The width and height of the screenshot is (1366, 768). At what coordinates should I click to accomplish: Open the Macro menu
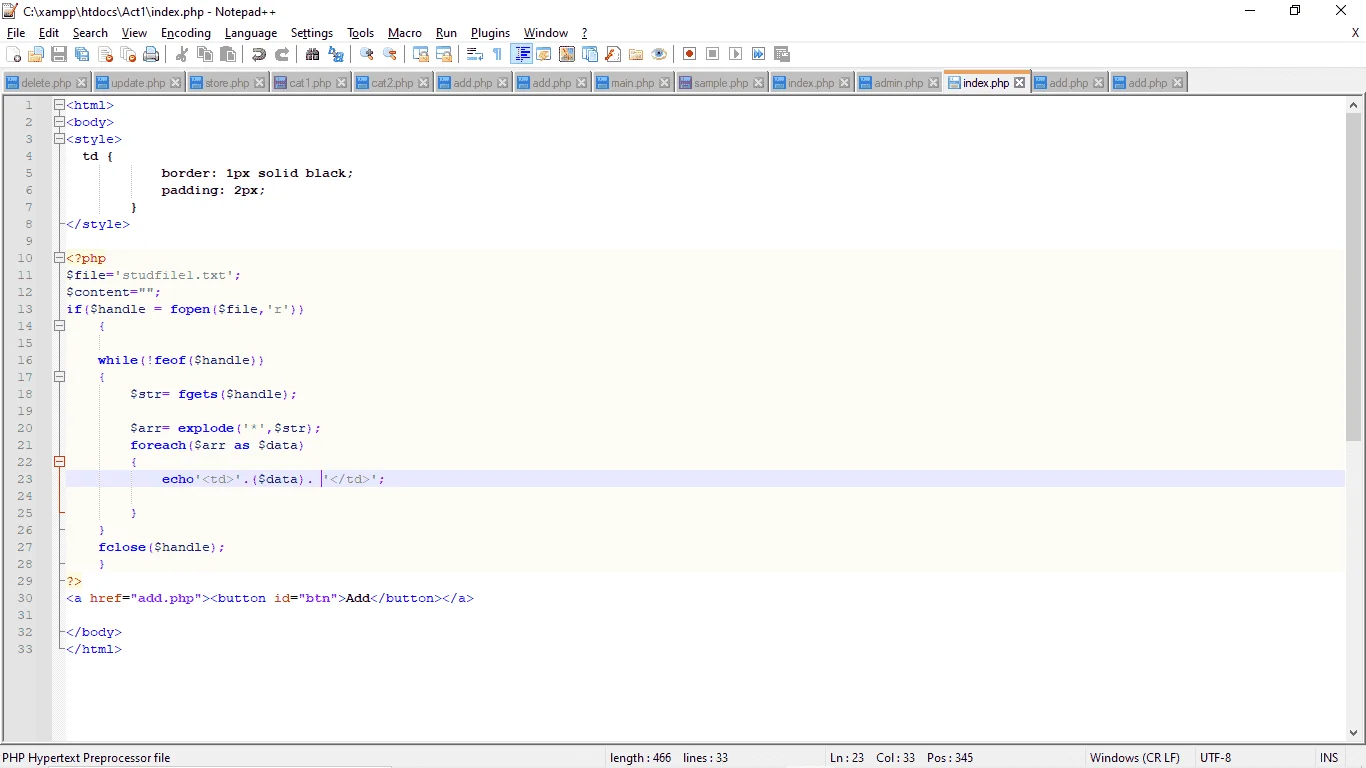[405, 33]
